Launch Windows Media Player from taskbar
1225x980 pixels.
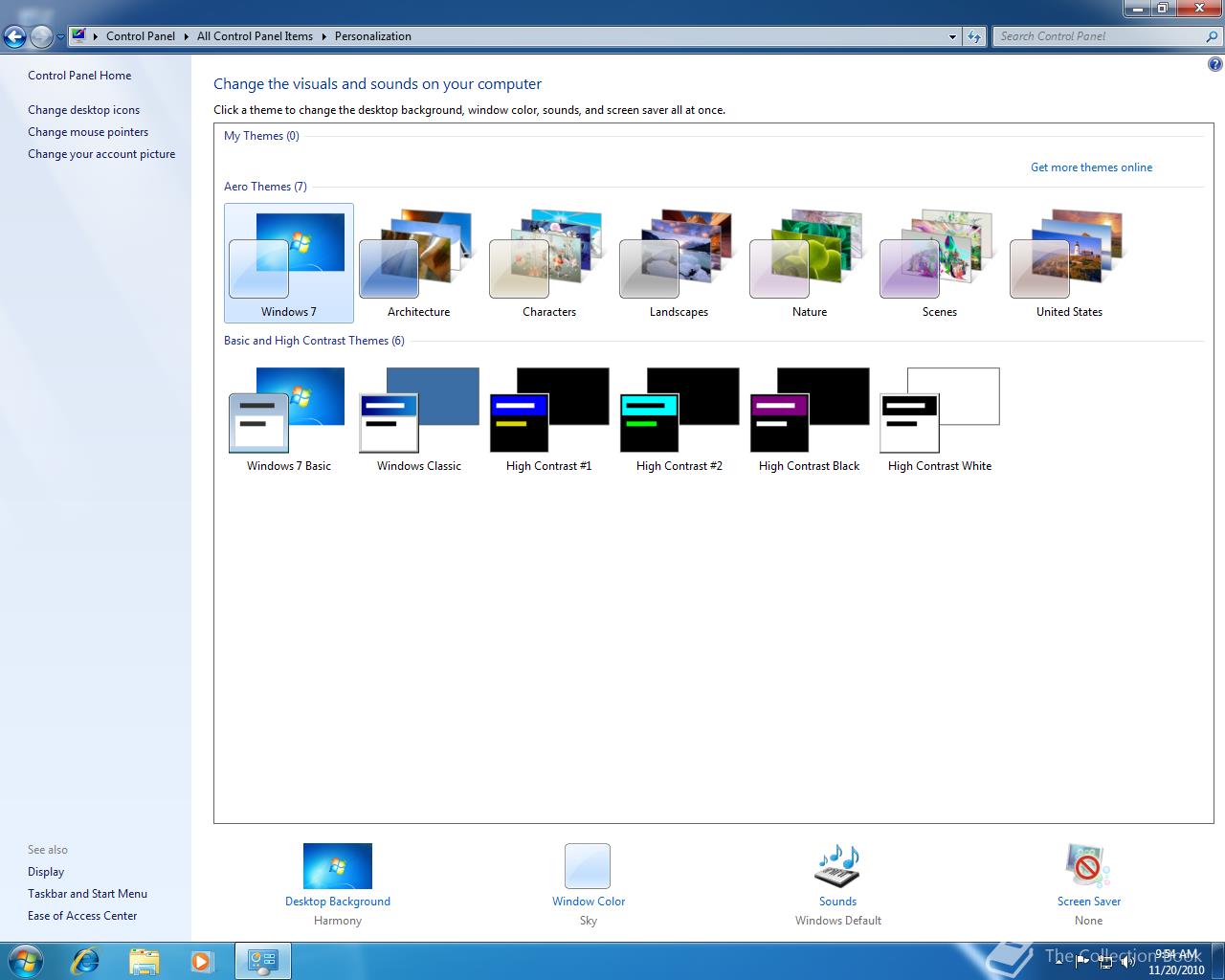(202, 960)
